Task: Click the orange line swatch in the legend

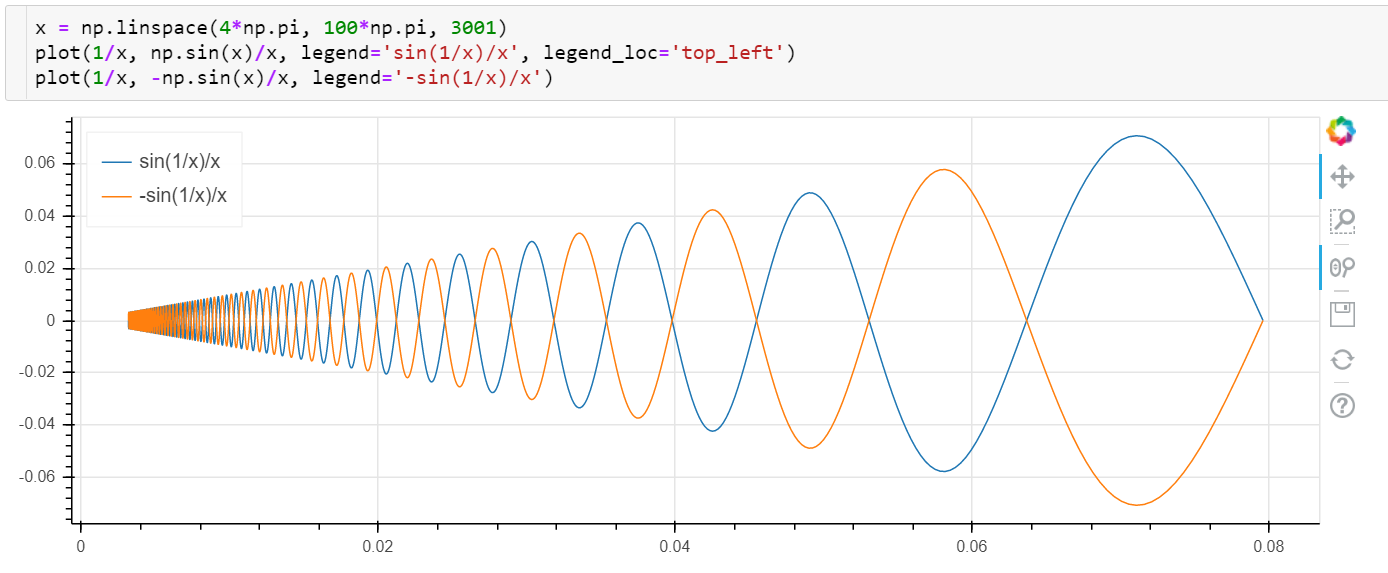Action: coord(116,196)
